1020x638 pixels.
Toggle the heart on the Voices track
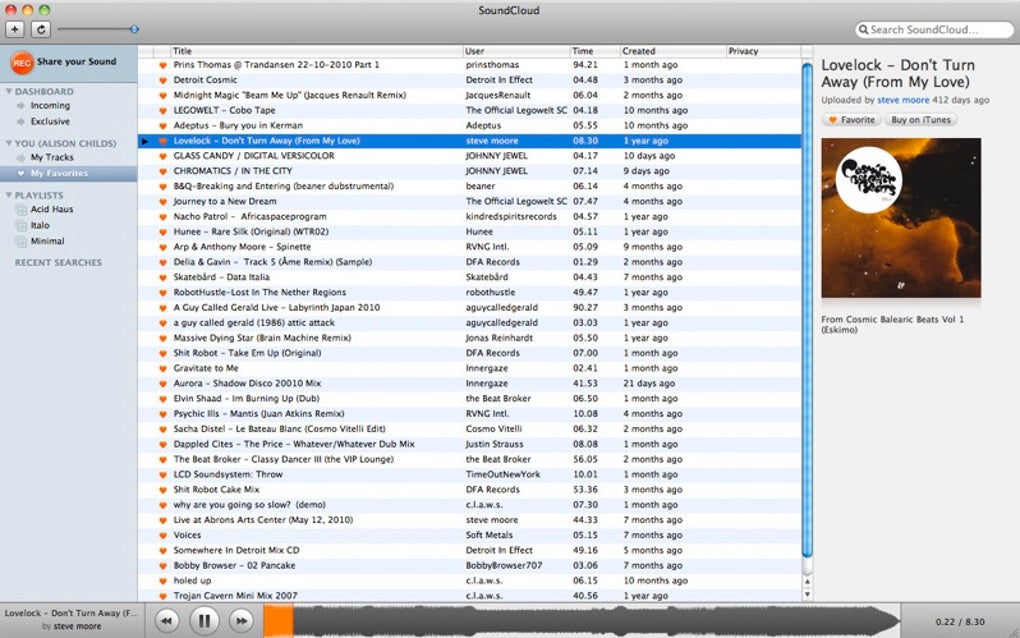coord(162,535)
